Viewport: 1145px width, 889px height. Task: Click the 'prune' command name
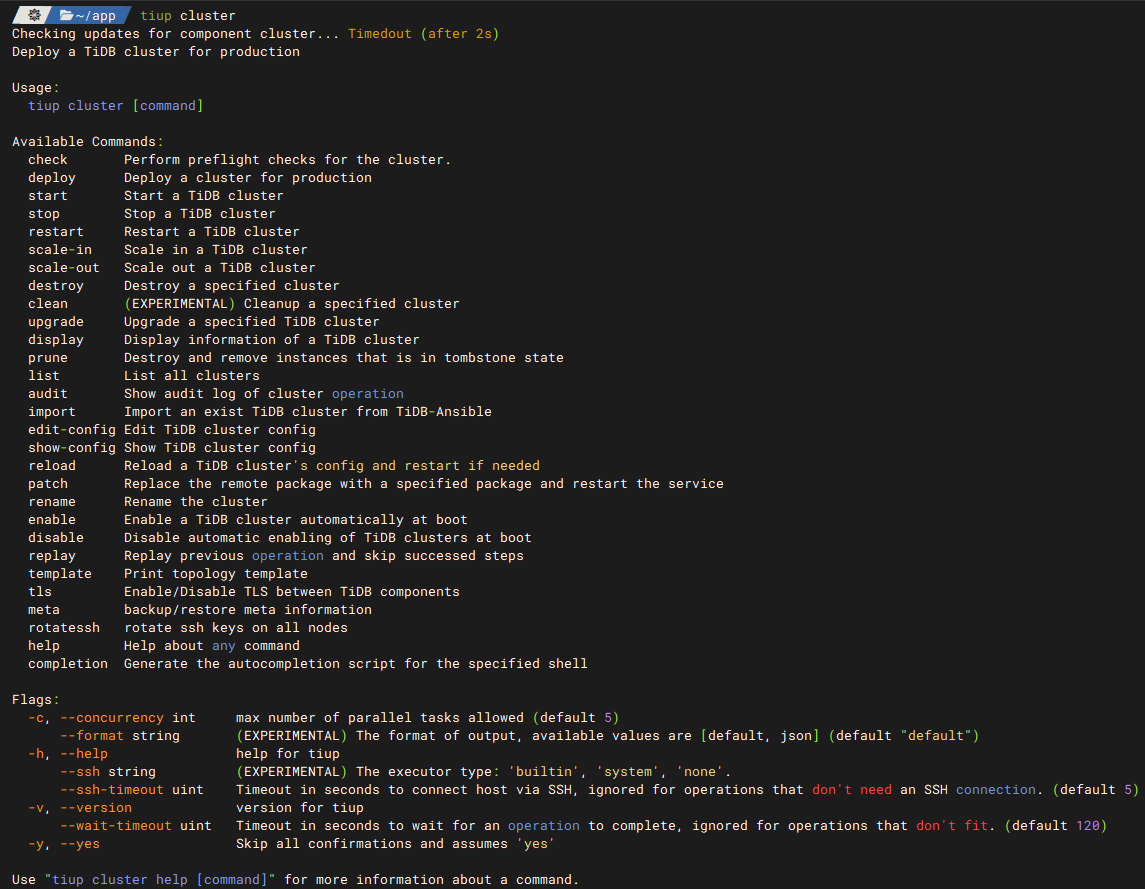point(47,358)
